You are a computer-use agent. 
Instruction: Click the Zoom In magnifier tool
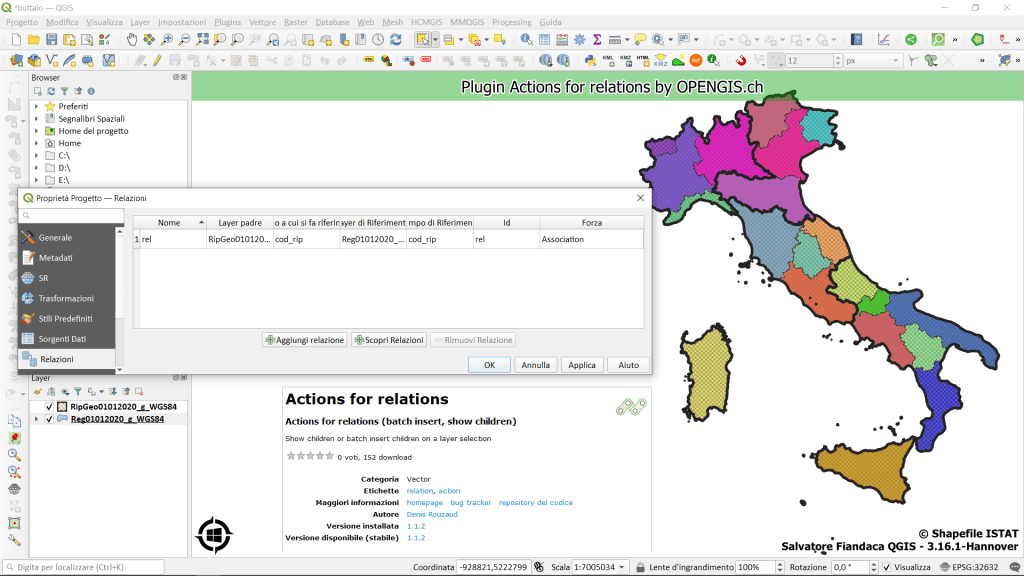pos(166,40)
